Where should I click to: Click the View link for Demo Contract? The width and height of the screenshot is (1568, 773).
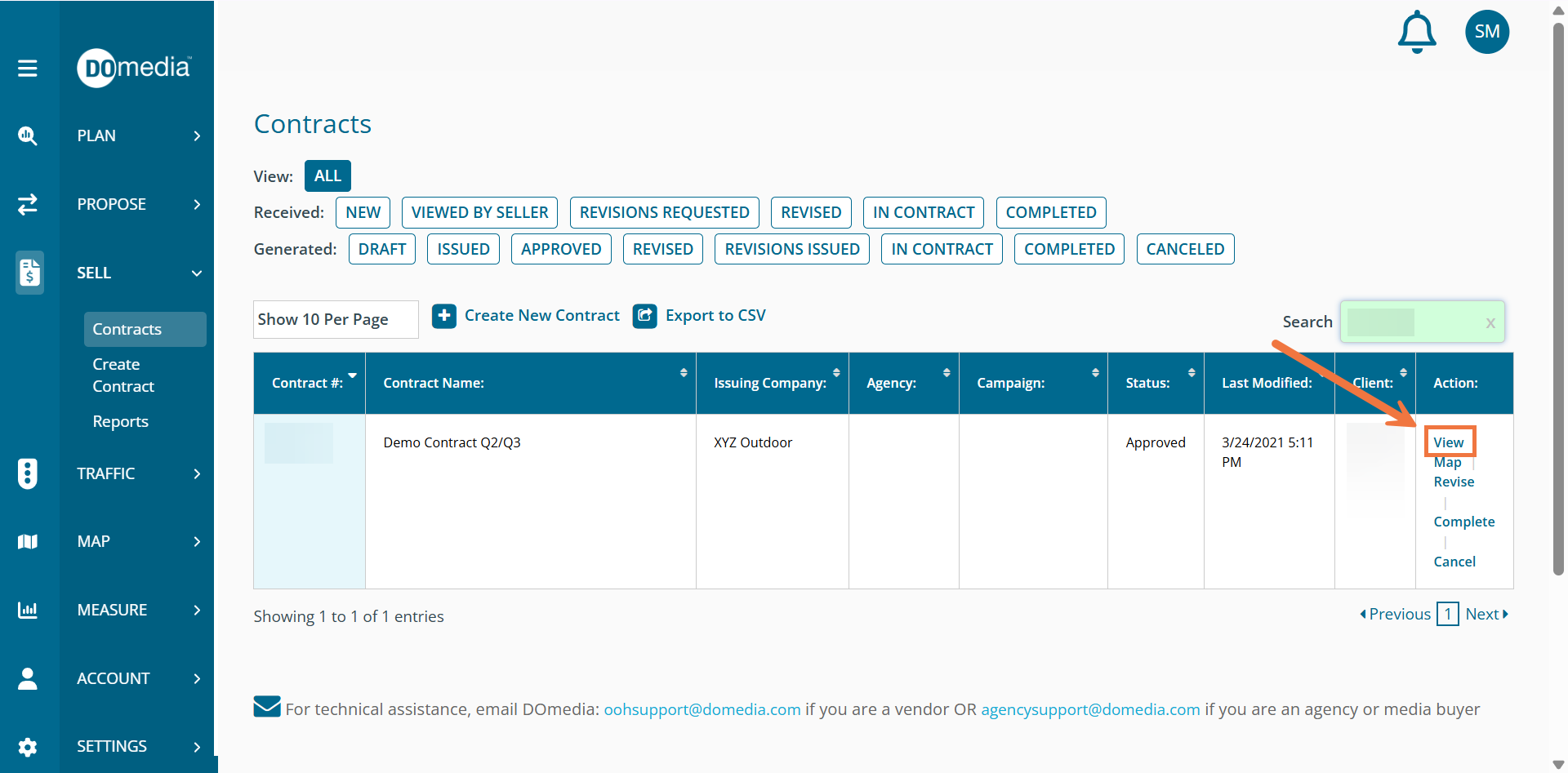tap(1448, 442)
